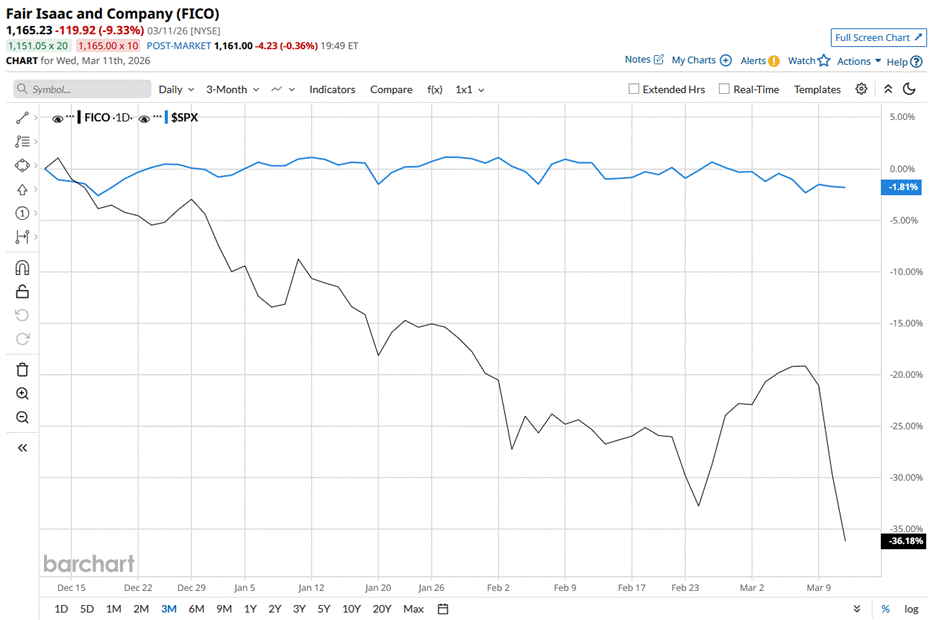Open the Compare menu
936x620 pixels.
click(x=391, y=90)
